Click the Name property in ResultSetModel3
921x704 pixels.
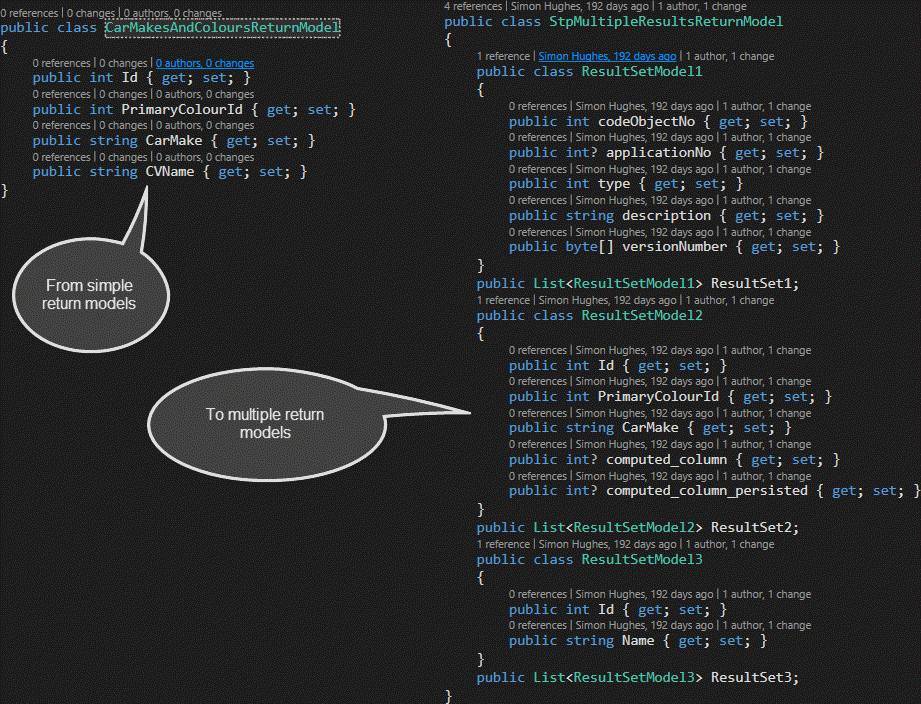coord(638,641)
